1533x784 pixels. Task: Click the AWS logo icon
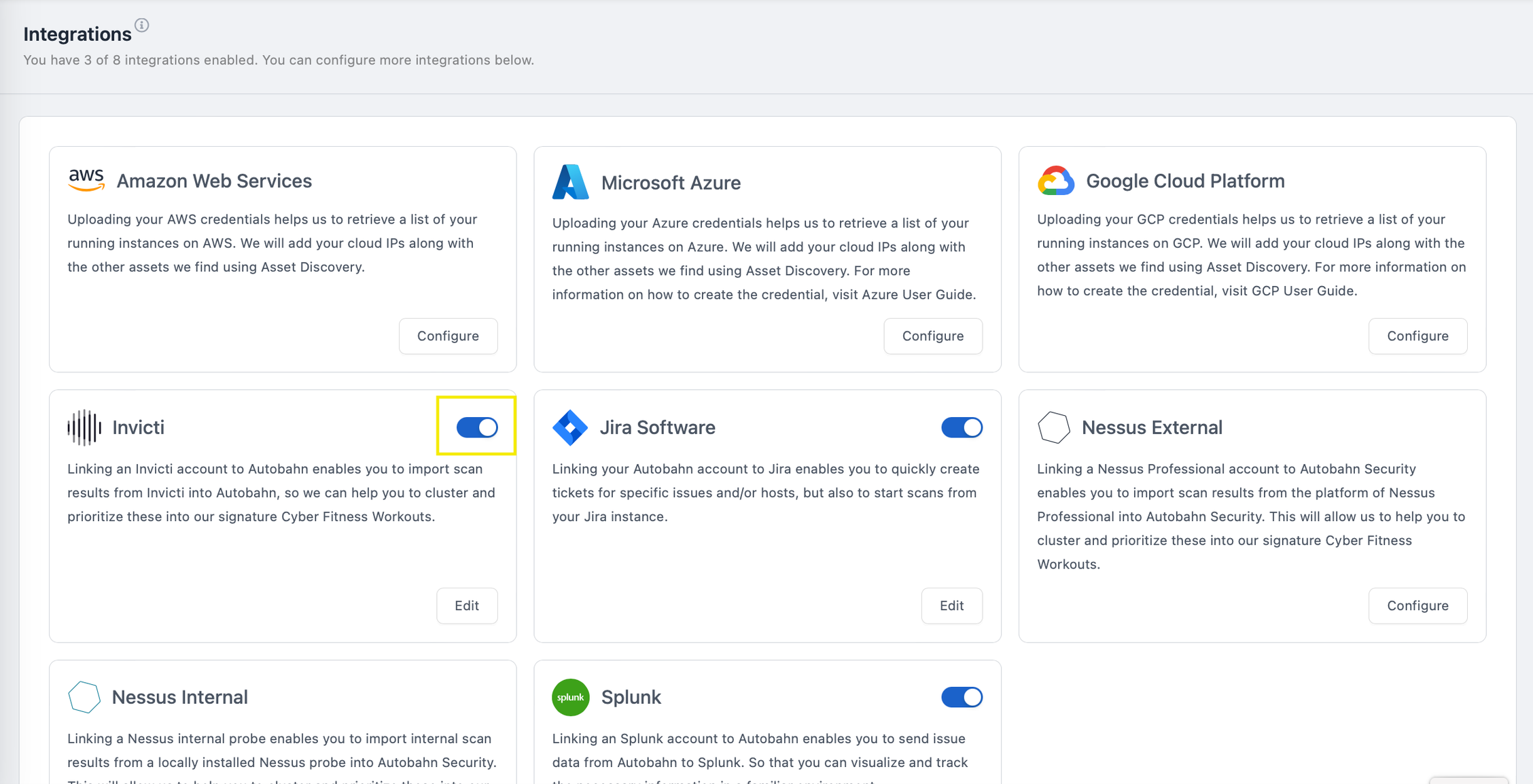pyautogui.click(x=86, y=180)
